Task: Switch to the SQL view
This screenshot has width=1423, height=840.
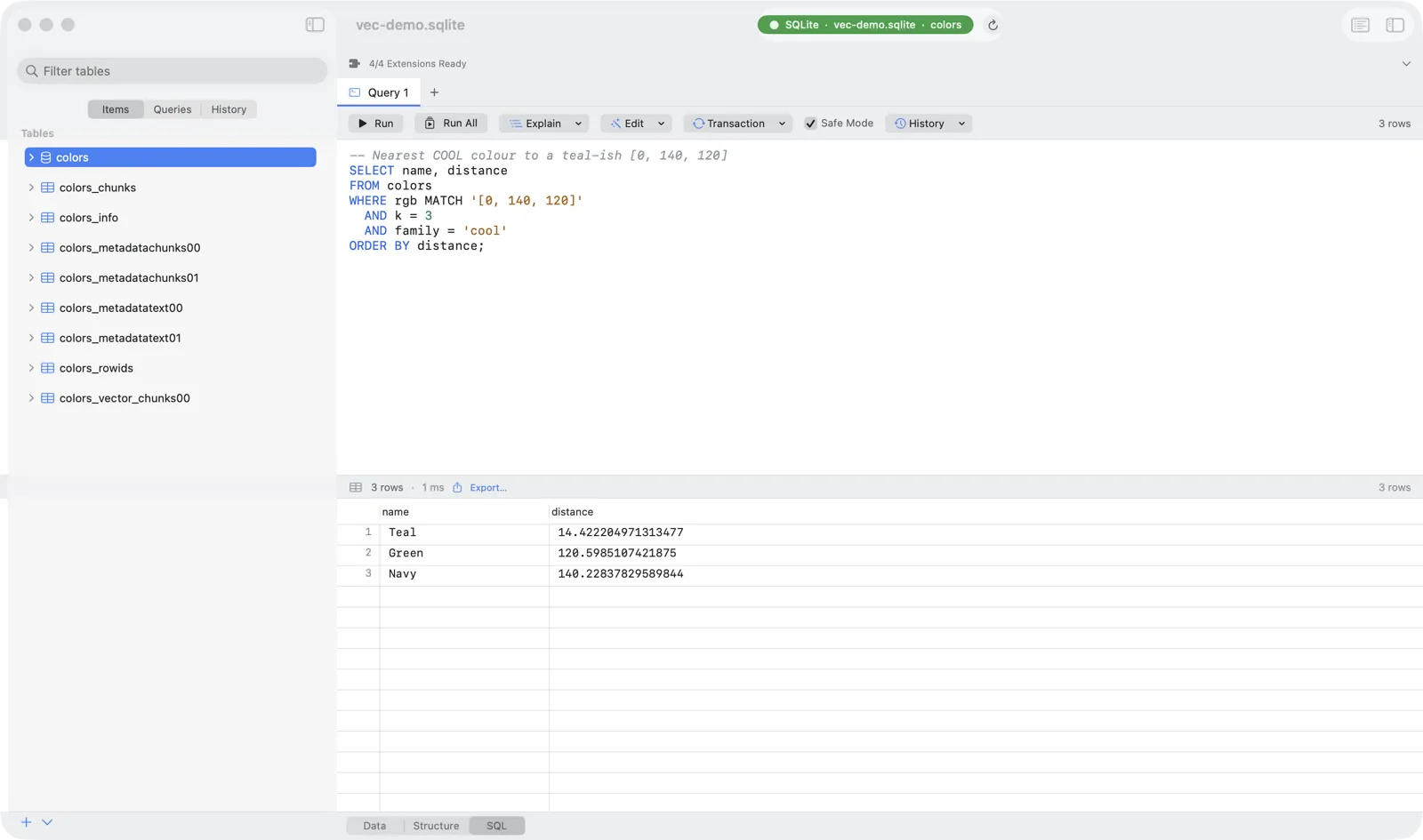Action: tap(496, 826)
